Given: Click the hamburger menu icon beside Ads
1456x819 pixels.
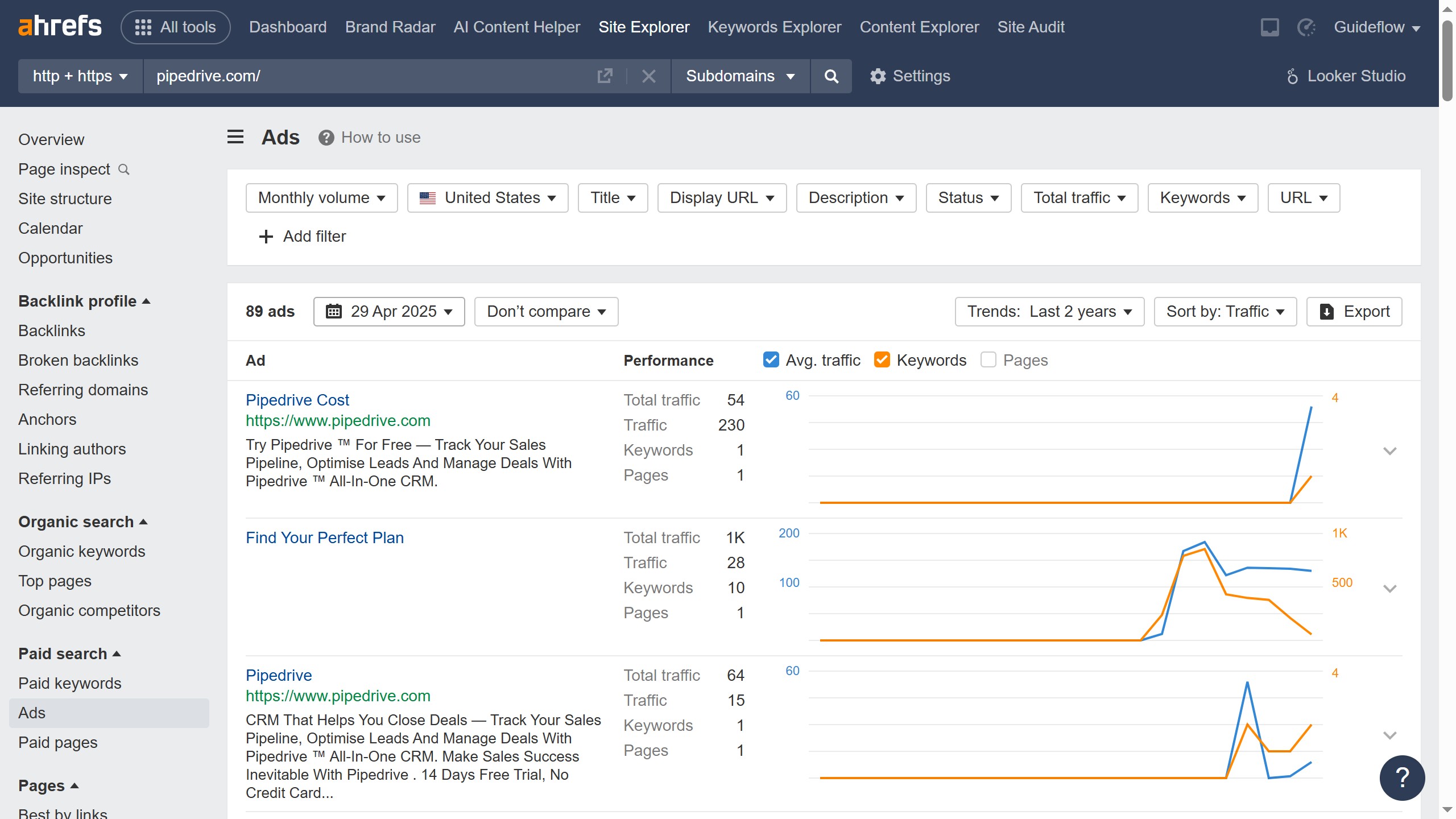Looking at the screenshot, I should point(235,137).
